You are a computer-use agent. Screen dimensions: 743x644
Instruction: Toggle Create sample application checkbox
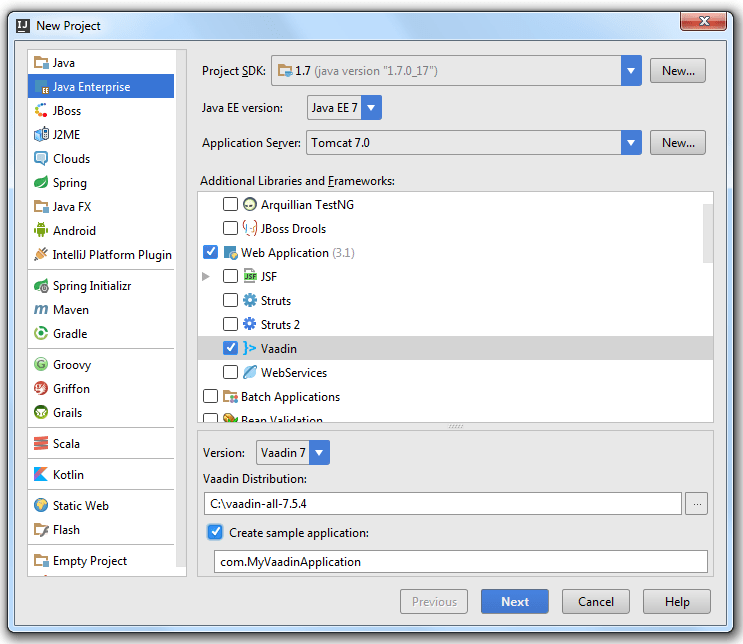click(x=215, y=533)
